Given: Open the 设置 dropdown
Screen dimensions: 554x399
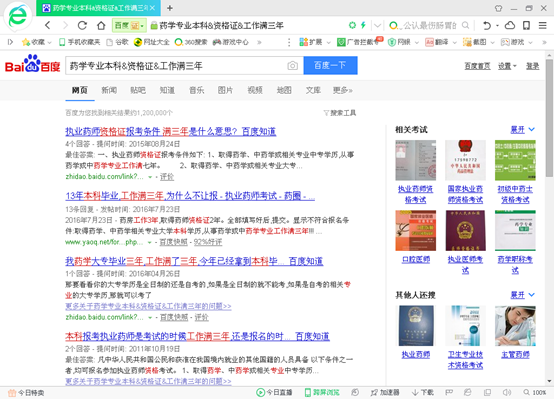Looking at the screenshot, I should (x=507, y=66).
